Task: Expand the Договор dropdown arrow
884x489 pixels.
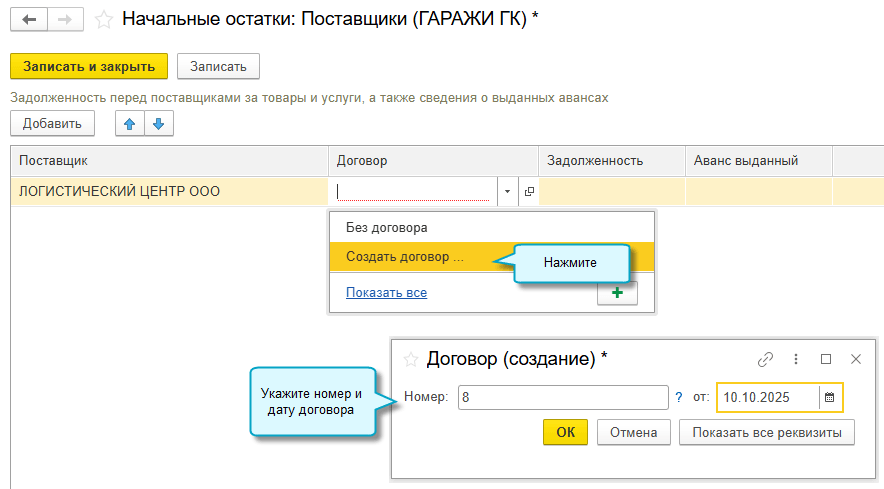Action: pos(507,191)
